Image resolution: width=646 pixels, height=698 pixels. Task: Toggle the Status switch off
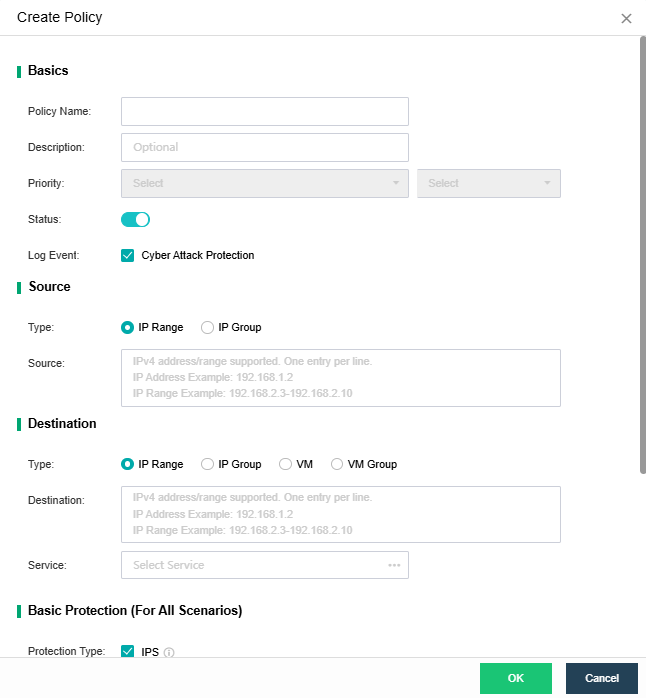click(x=135, y=219)
